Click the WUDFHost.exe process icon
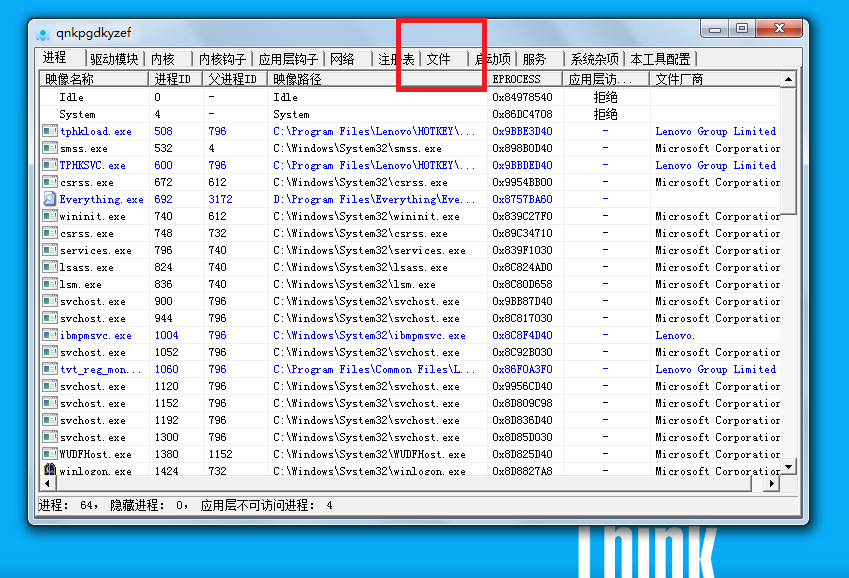This screenshot has width=849, height=578. (x=50, y=454)
